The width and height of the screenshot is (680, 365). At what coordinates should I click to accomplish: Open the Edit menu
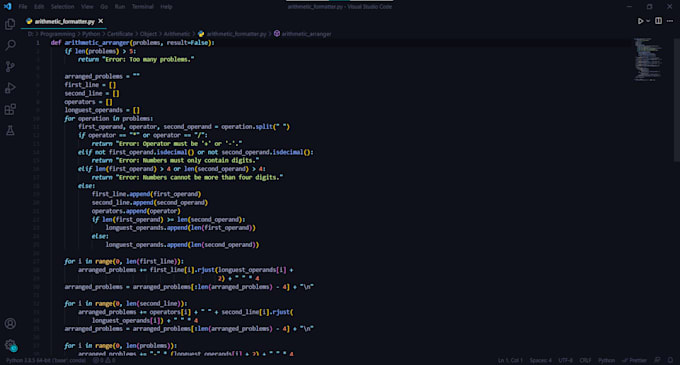tap(39, 7)
